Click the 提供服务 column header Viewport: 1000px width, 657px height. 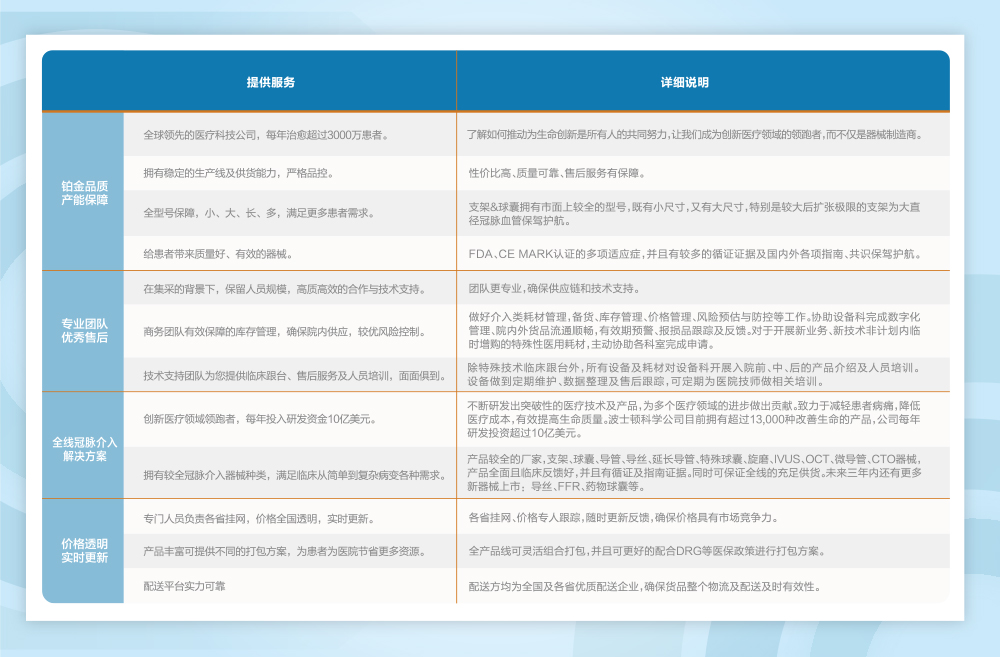click(x=270, y=82)
